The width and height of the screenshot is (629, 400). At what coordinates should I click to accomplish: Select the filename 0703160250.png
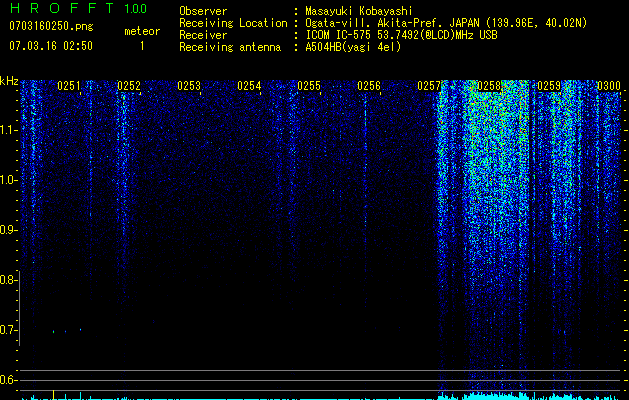[51, 26]
